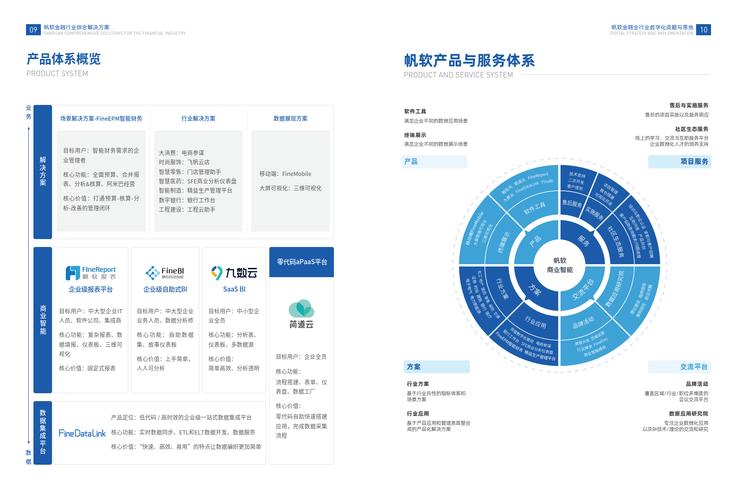This screenshot has width=737, height=500.
Task: Click the 产品体系概览 page title
Action: [x=63, y=59]
